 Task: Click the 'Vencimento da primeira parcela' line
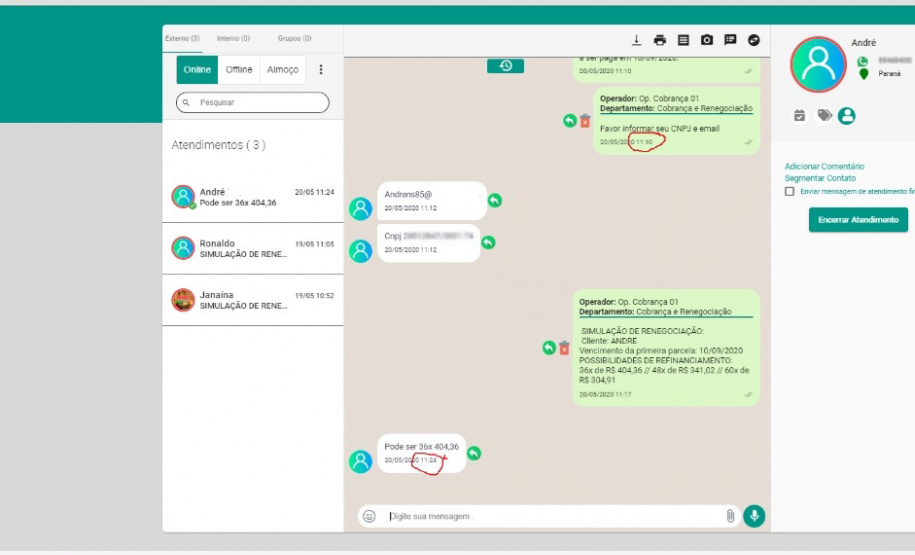click(x=661, y=351)
